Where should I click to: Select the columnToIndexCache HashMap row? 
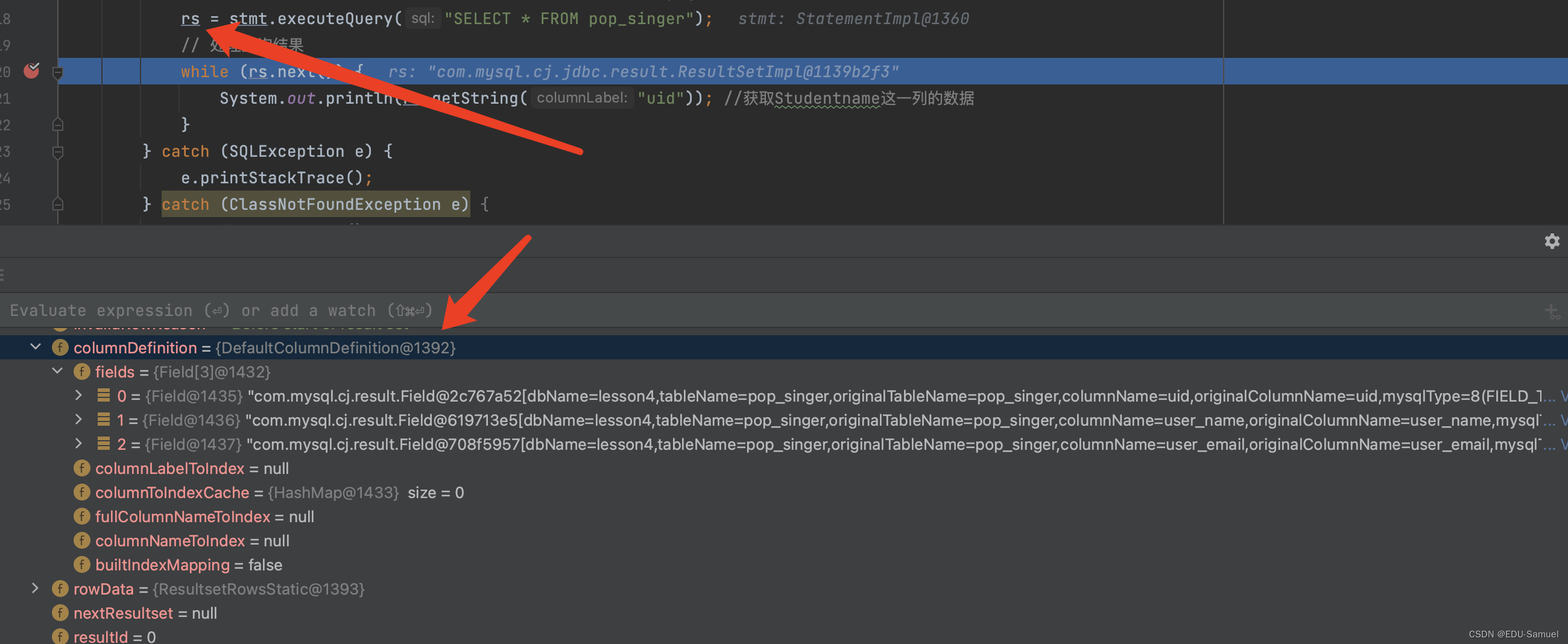pos(784,493)
